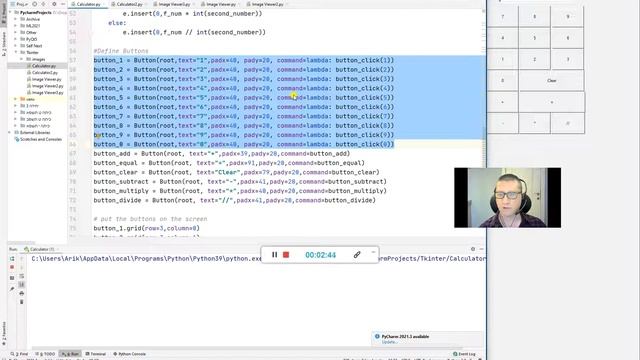Open the Run tool window button
640x360 pixels.
70,354
